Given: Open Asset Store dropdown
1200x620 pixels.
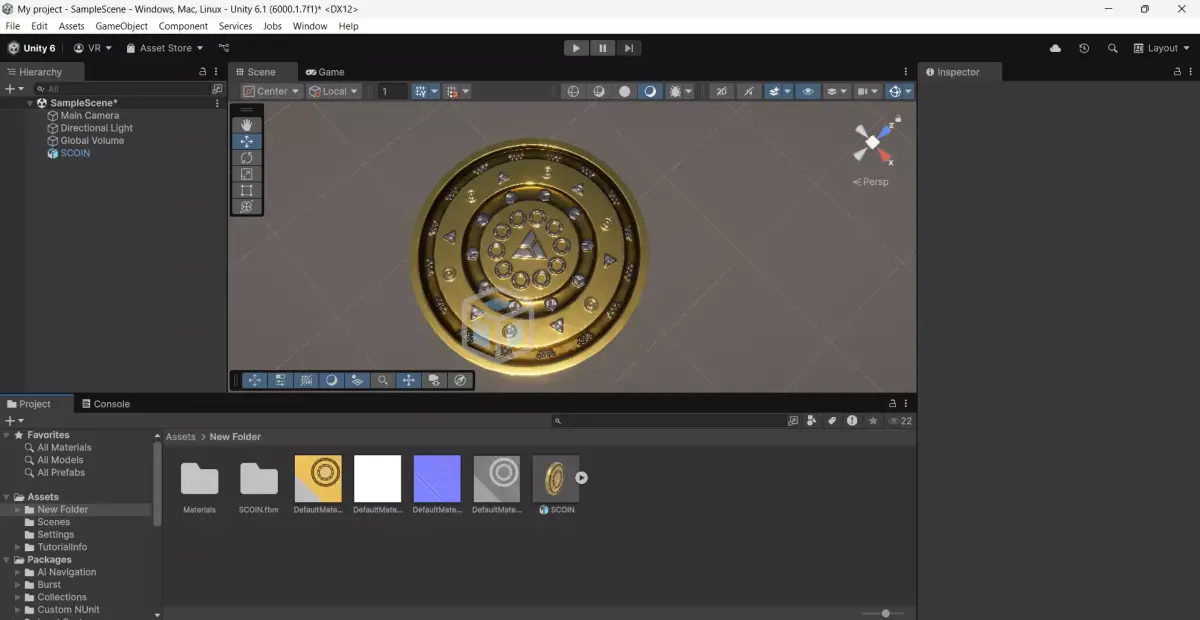Looking at the screenshot, I should pyautogui.click(x=164, y=48).
